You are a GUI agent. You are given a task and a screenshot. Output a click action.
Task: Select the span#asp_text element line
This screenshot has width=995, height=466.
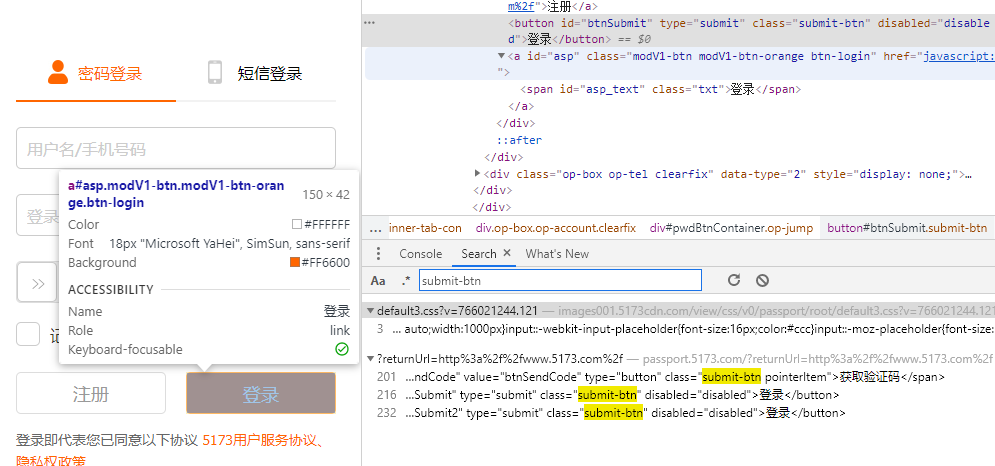pos(661,90)
